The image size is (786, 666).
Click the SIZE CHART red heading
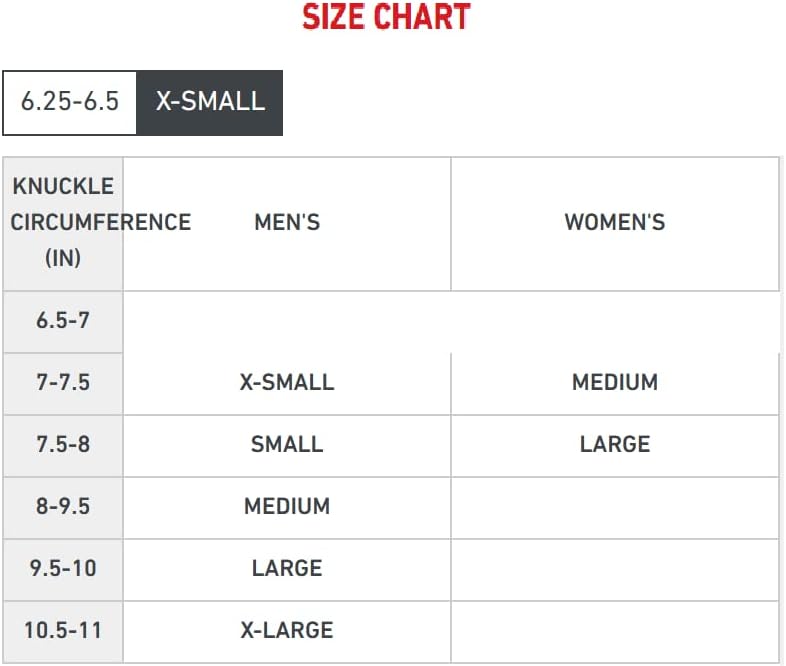(x=386, y=17)
